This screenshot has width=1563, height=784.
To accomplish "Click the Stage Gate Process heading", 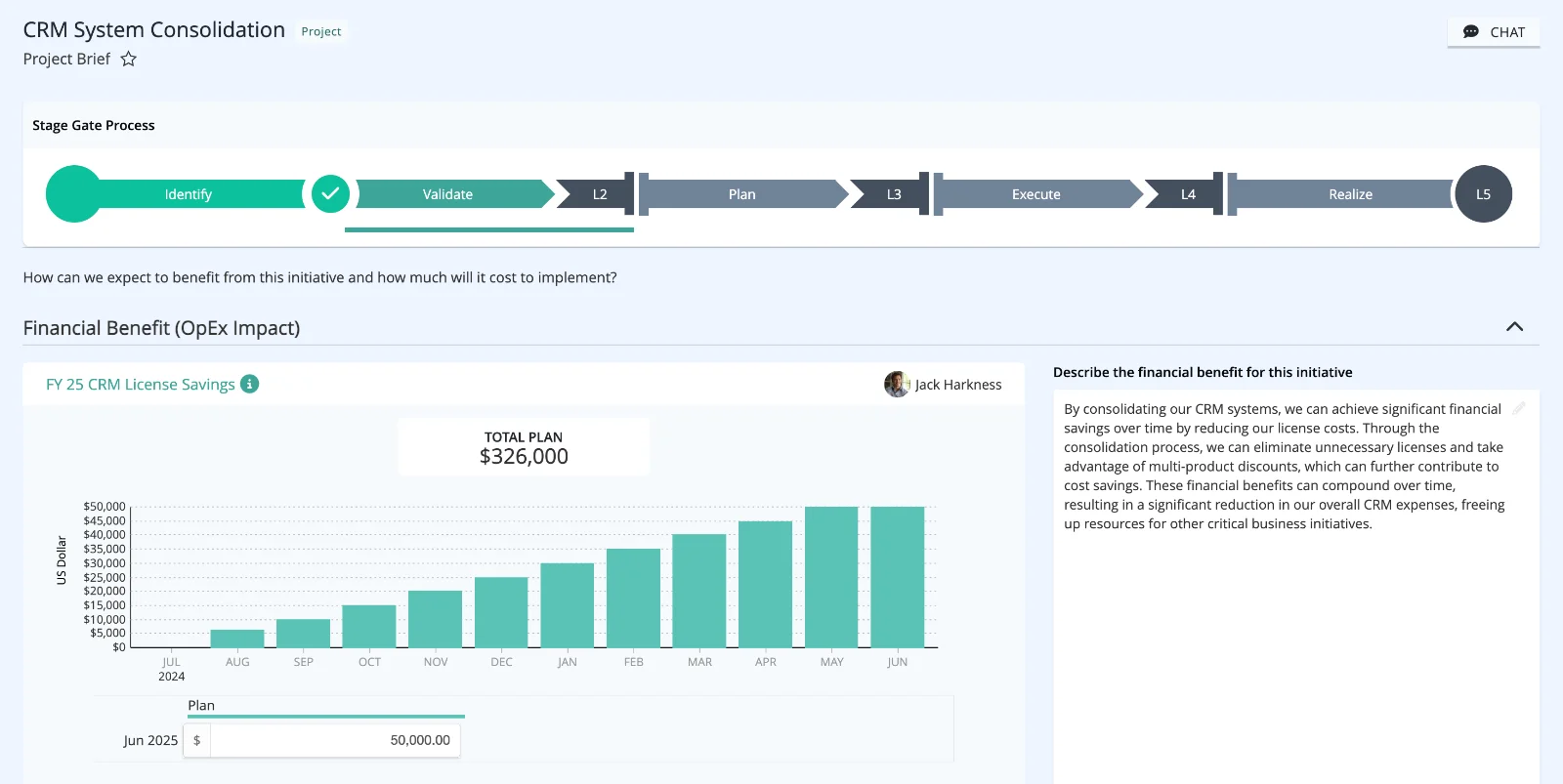I will tap(94, 125).
